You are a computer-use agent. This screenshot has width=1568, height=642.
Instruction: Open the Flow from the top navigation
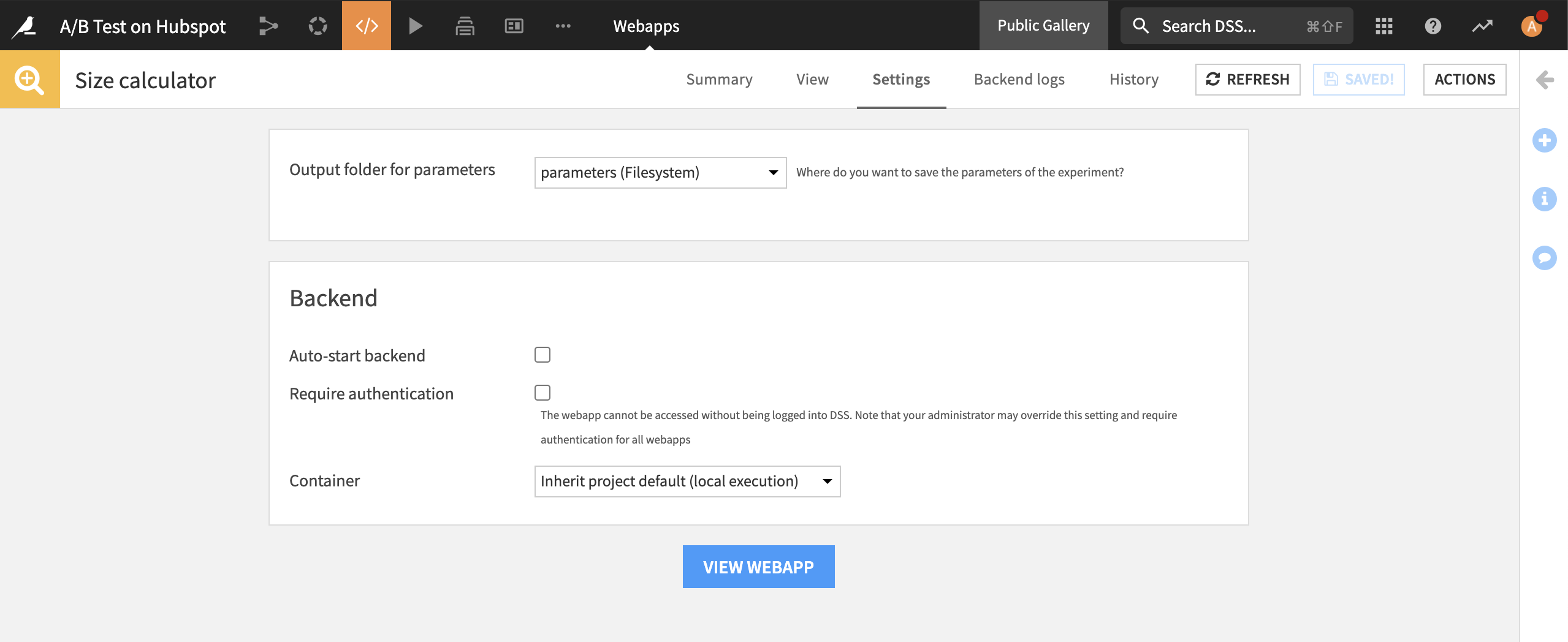tap(268, 25)
